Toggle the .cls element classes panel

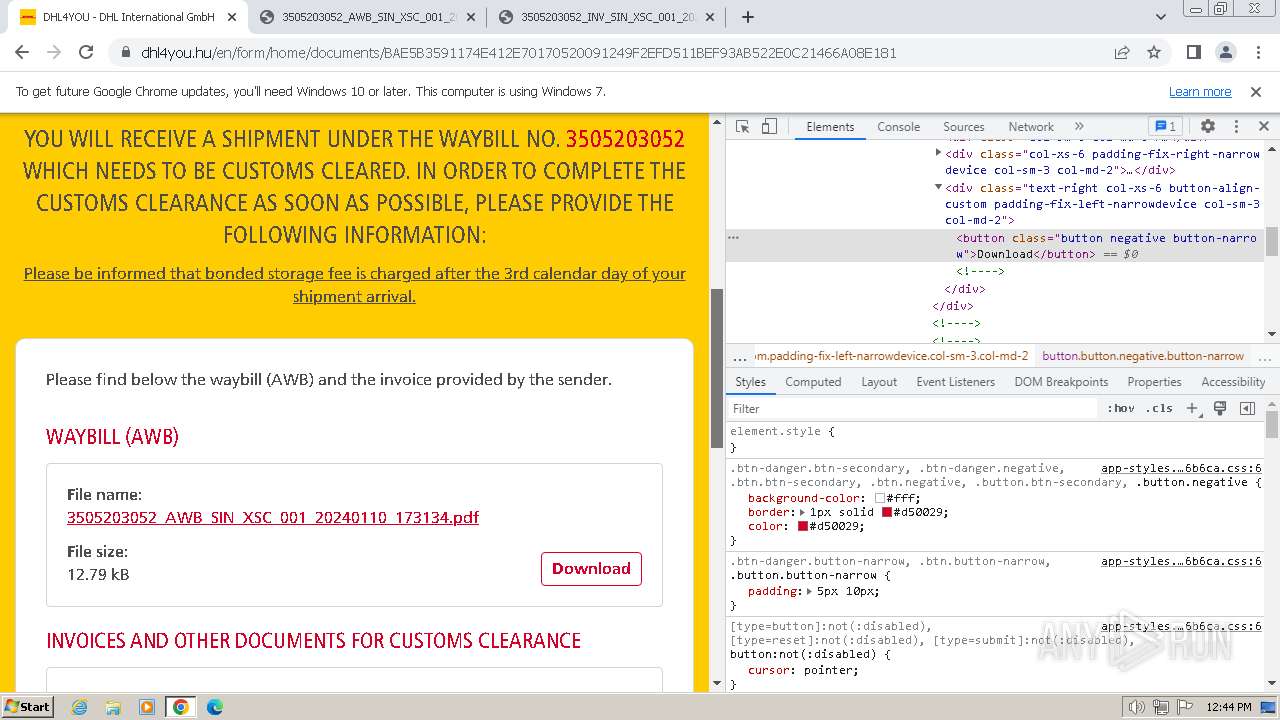[x=1160, y=408]
